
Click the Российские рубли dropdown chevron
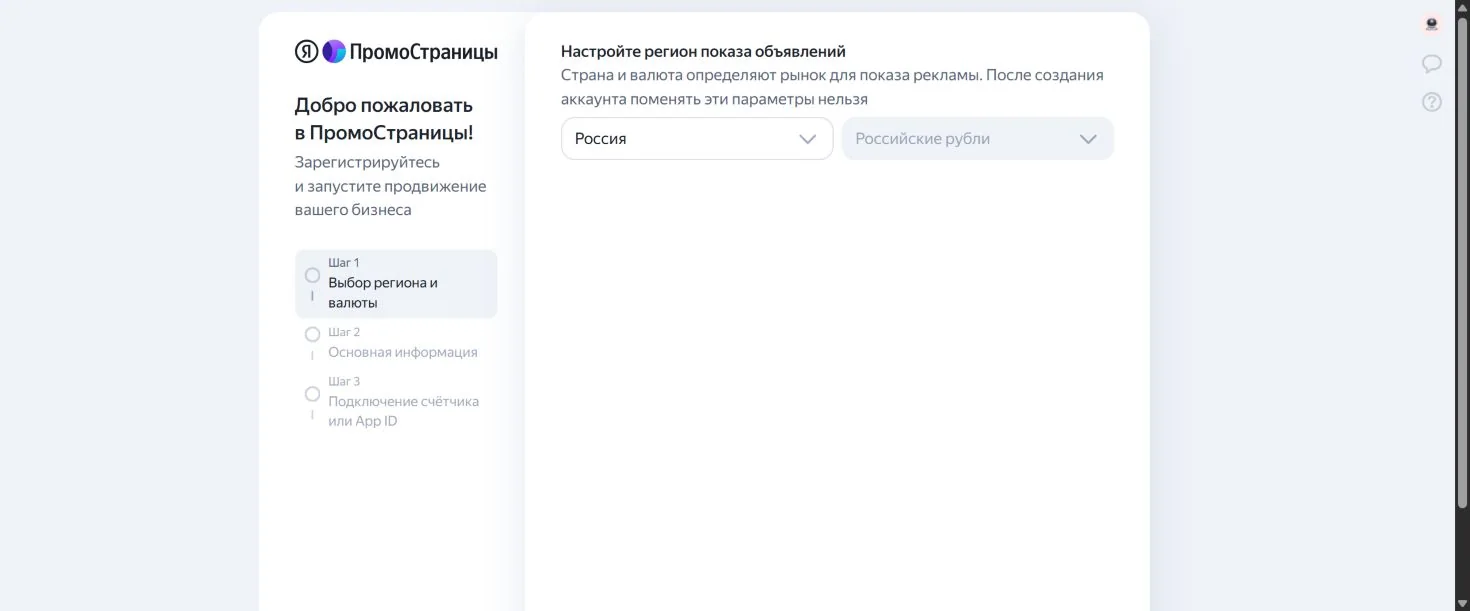pyautogui.click(x=1089, y=139)
